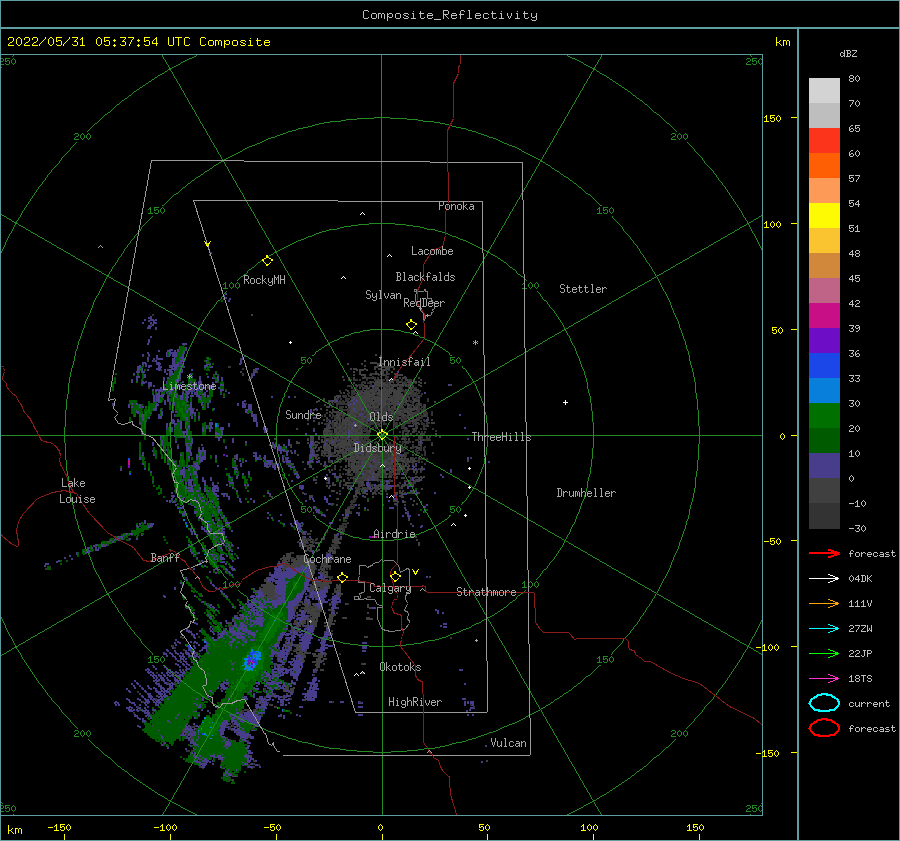Click the Strathmore town label
The width and height of the screenshot is (900, 841).
[x=486, y=592]
